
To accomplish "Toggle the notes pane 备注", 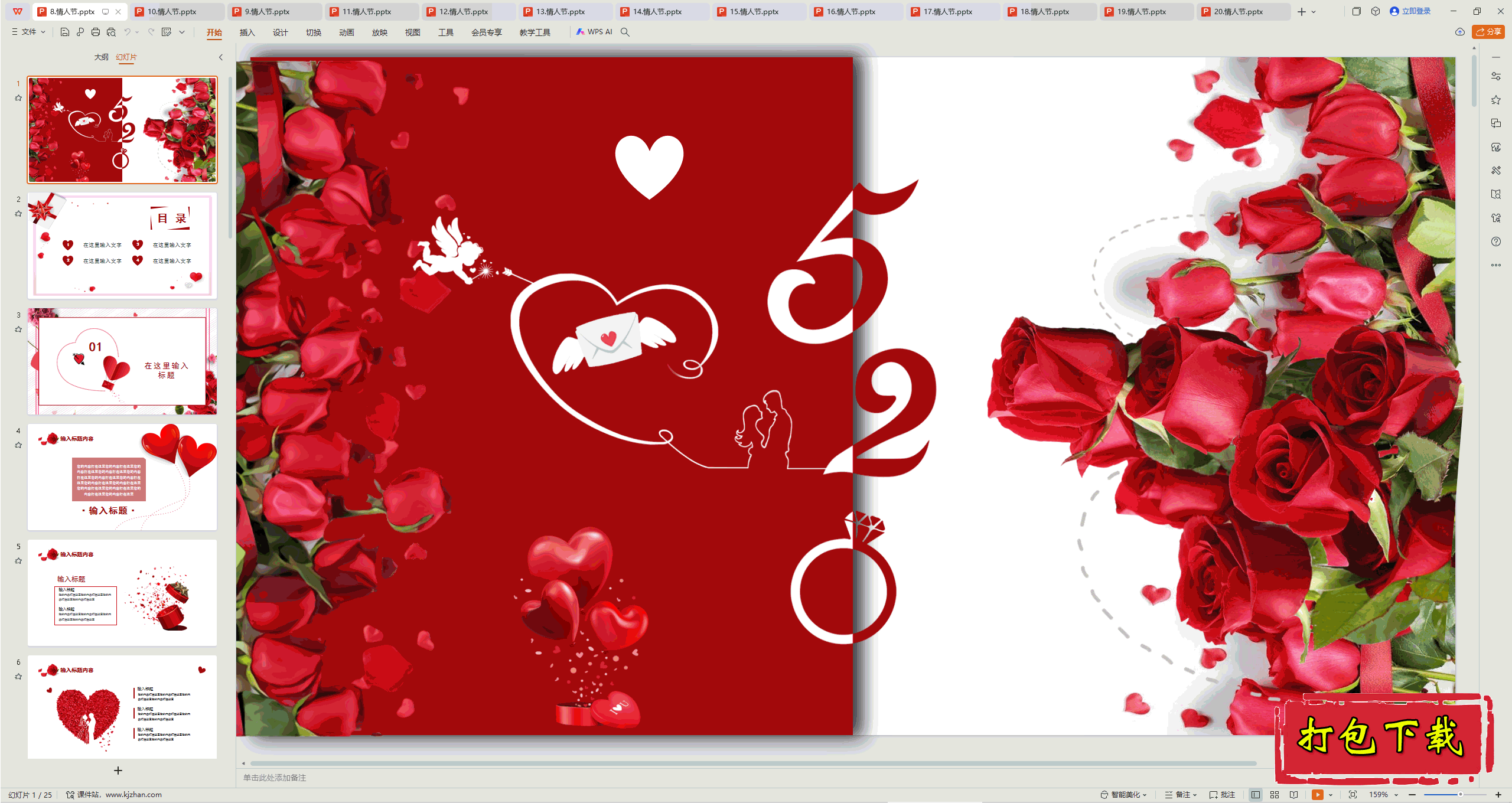I will tap(1177, 795).
